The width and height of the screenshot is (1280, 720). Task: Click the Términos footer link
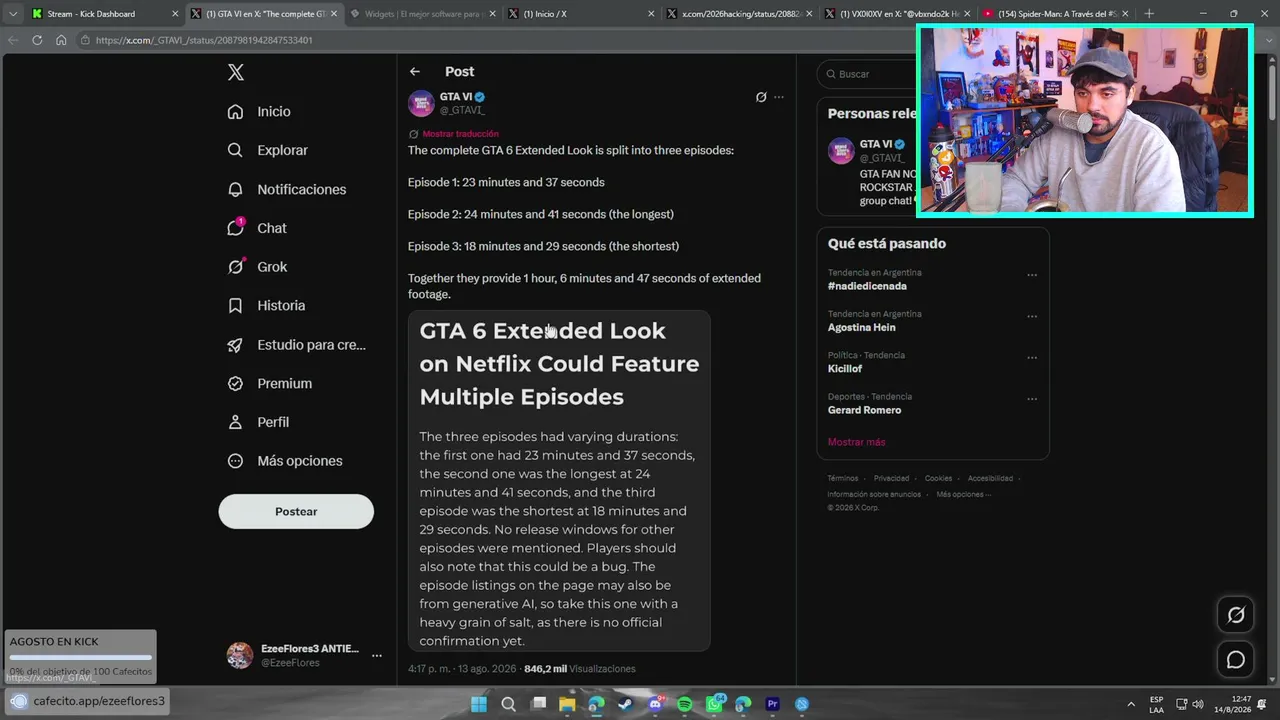point(843,478)
